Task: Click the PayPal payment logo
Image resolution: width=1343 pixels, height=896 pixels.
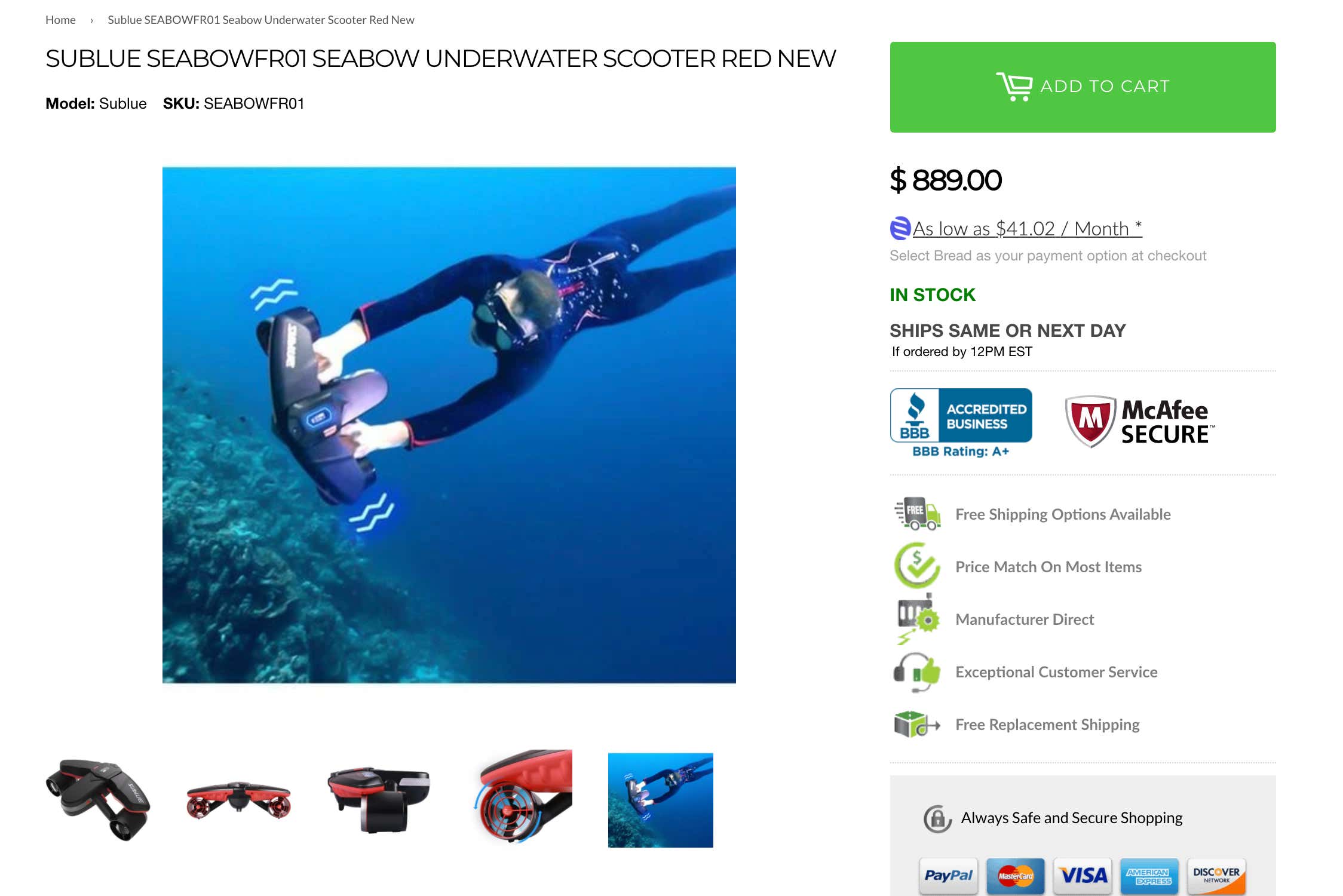Action: pos(948,876)
